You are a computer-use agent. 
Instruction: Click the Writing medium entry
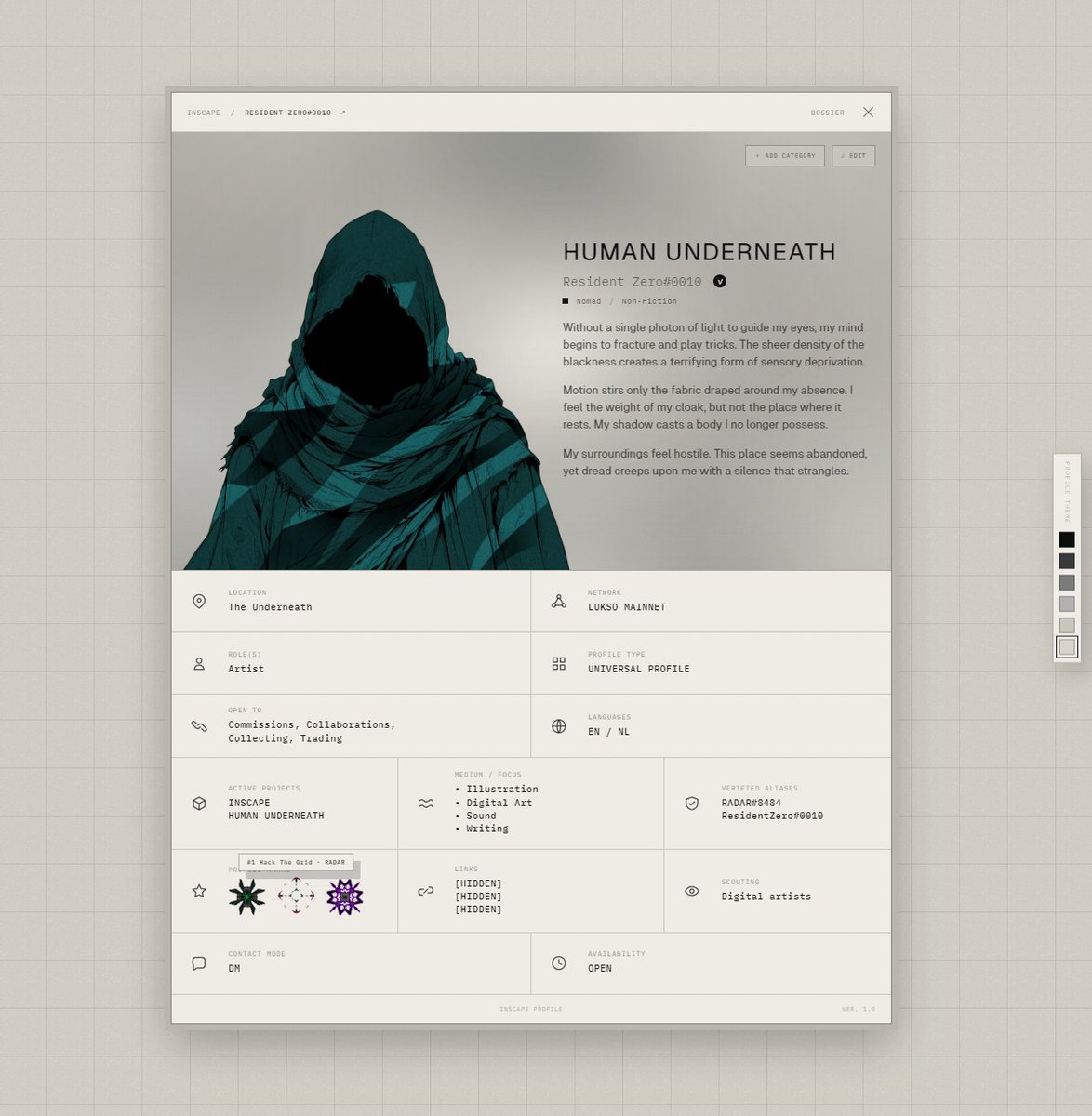[487, 829]
